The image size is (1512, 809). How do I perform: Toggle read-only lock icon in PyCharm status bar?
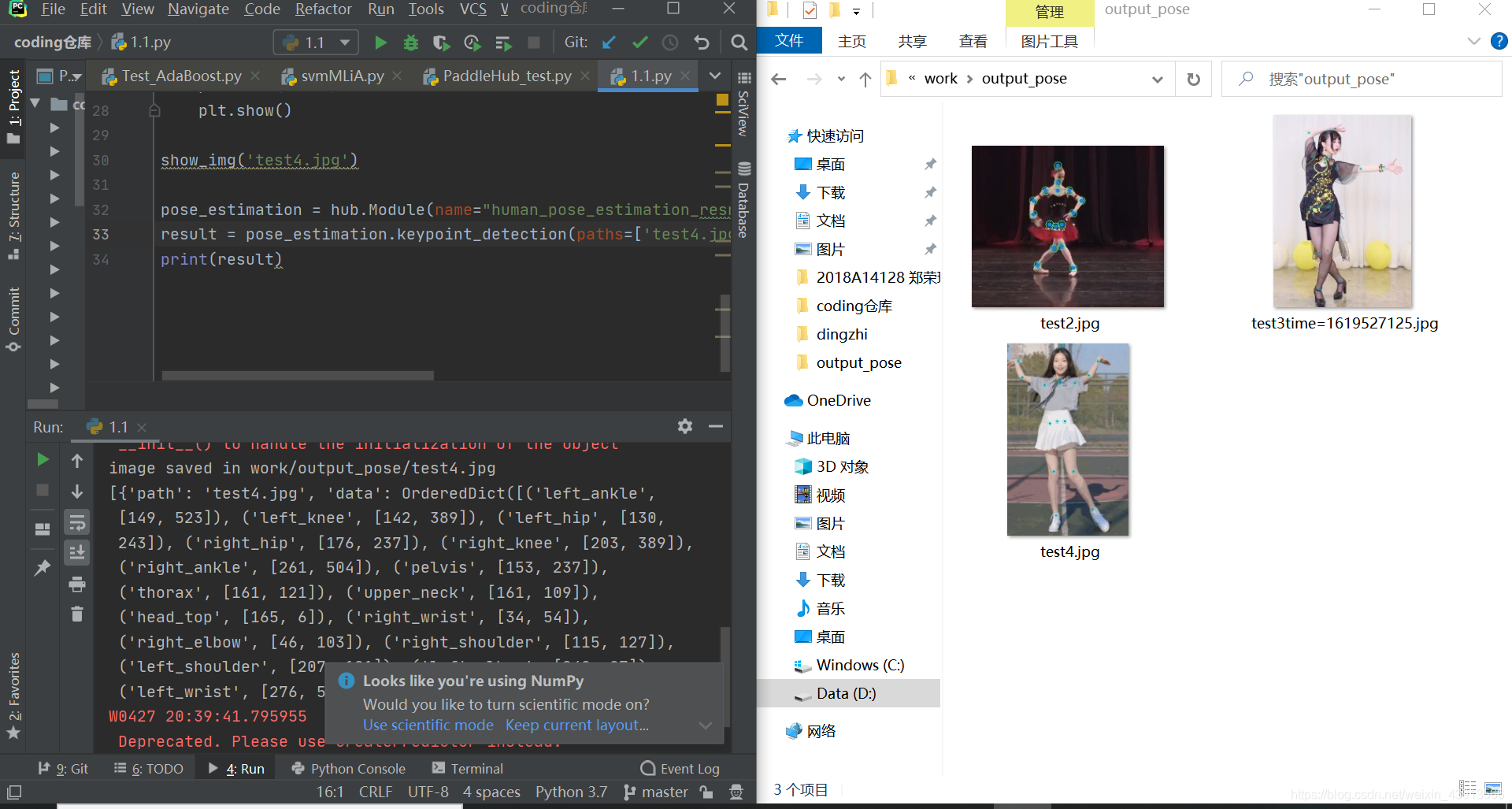pos(706,792)
